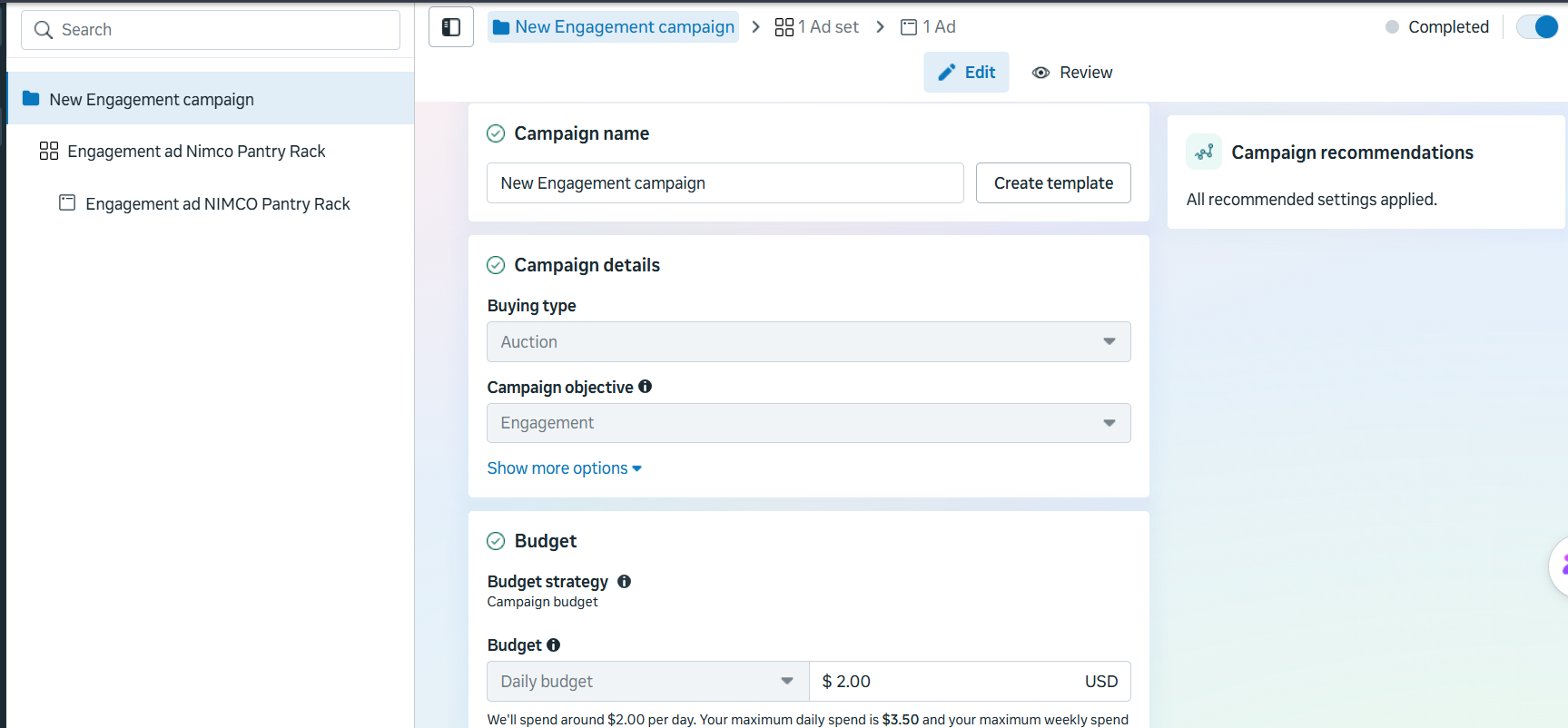1568x728 pixels.
Task: Open the Campaign objective Engagement dropdown
Action: click(809, 423)
